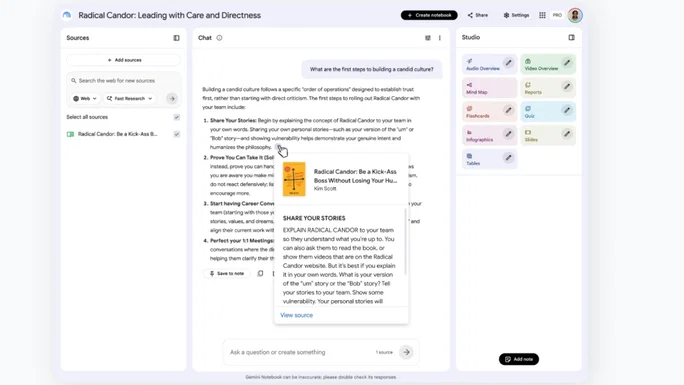The image size is (684, 385).
Task: Edit Audio Overview settings pencil
Action: 509,63
